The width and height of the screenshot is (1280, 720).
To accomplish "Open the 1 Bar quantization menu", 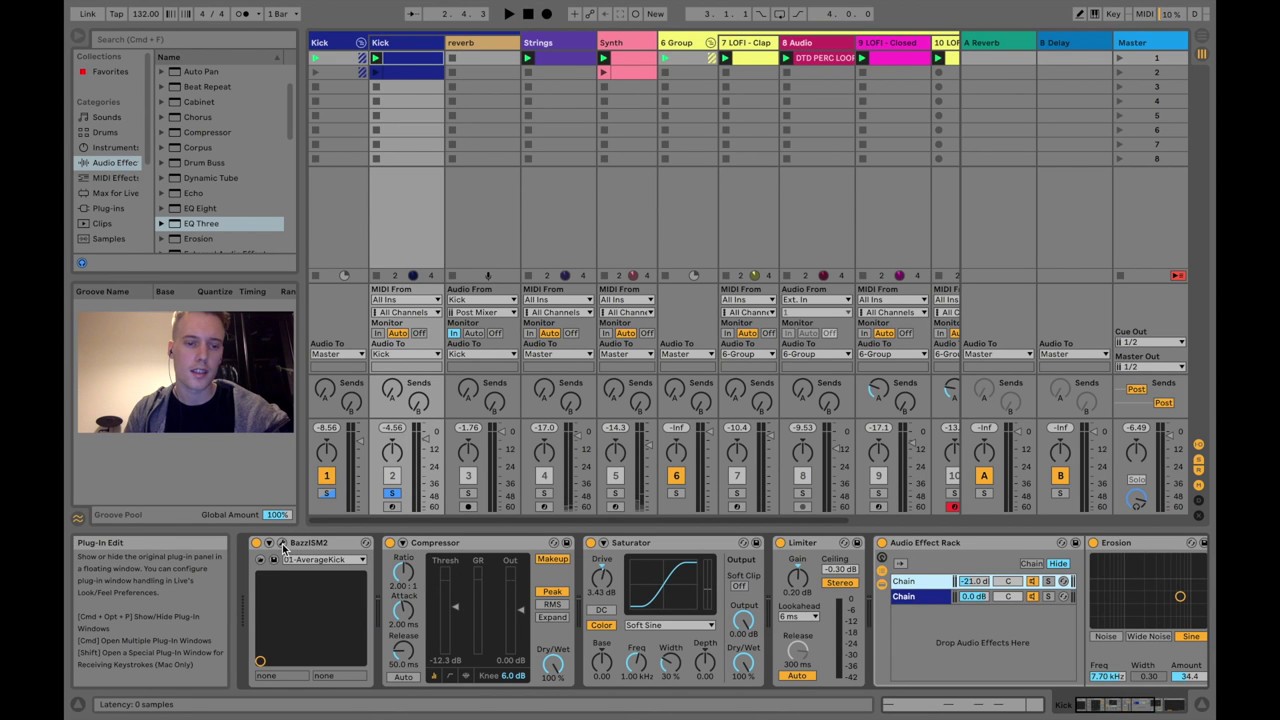I will coord(280,14).
